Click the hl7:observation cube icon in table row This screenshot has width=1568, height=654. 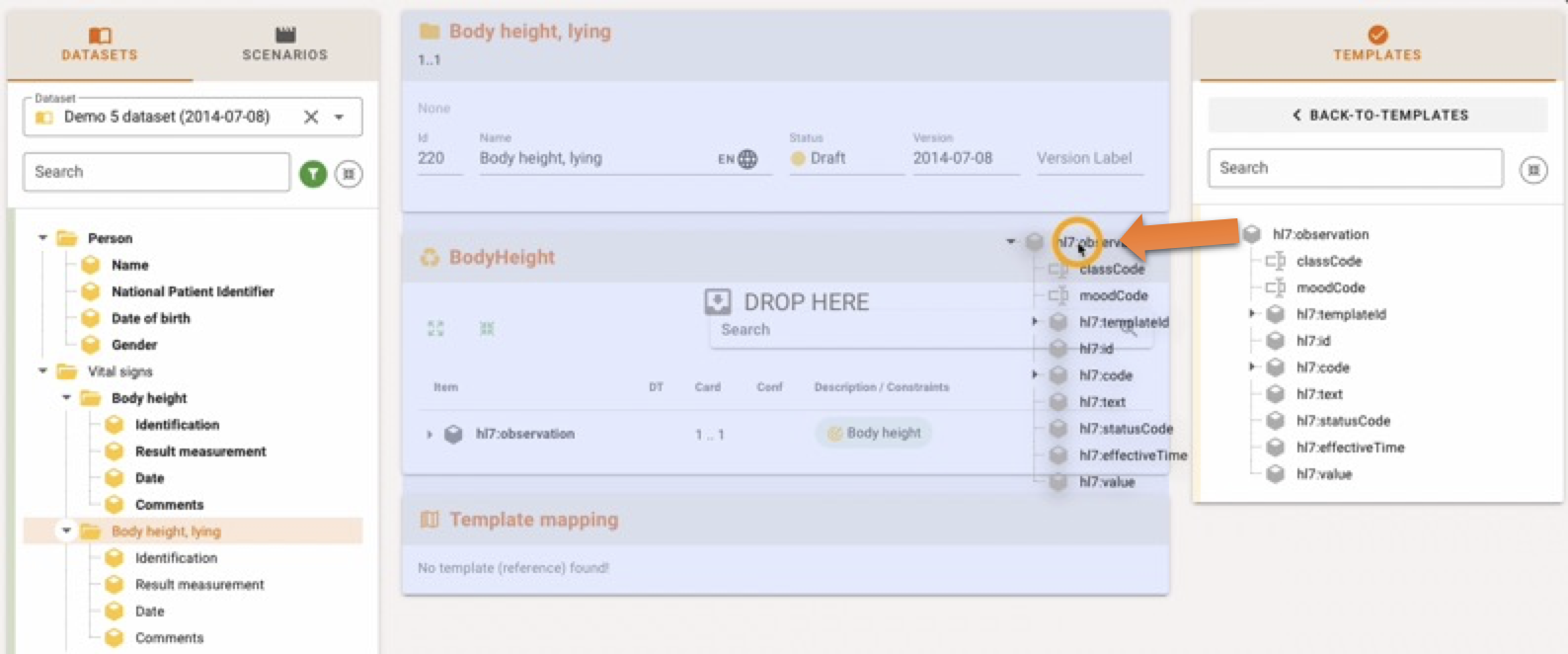(x=453, y=434)
